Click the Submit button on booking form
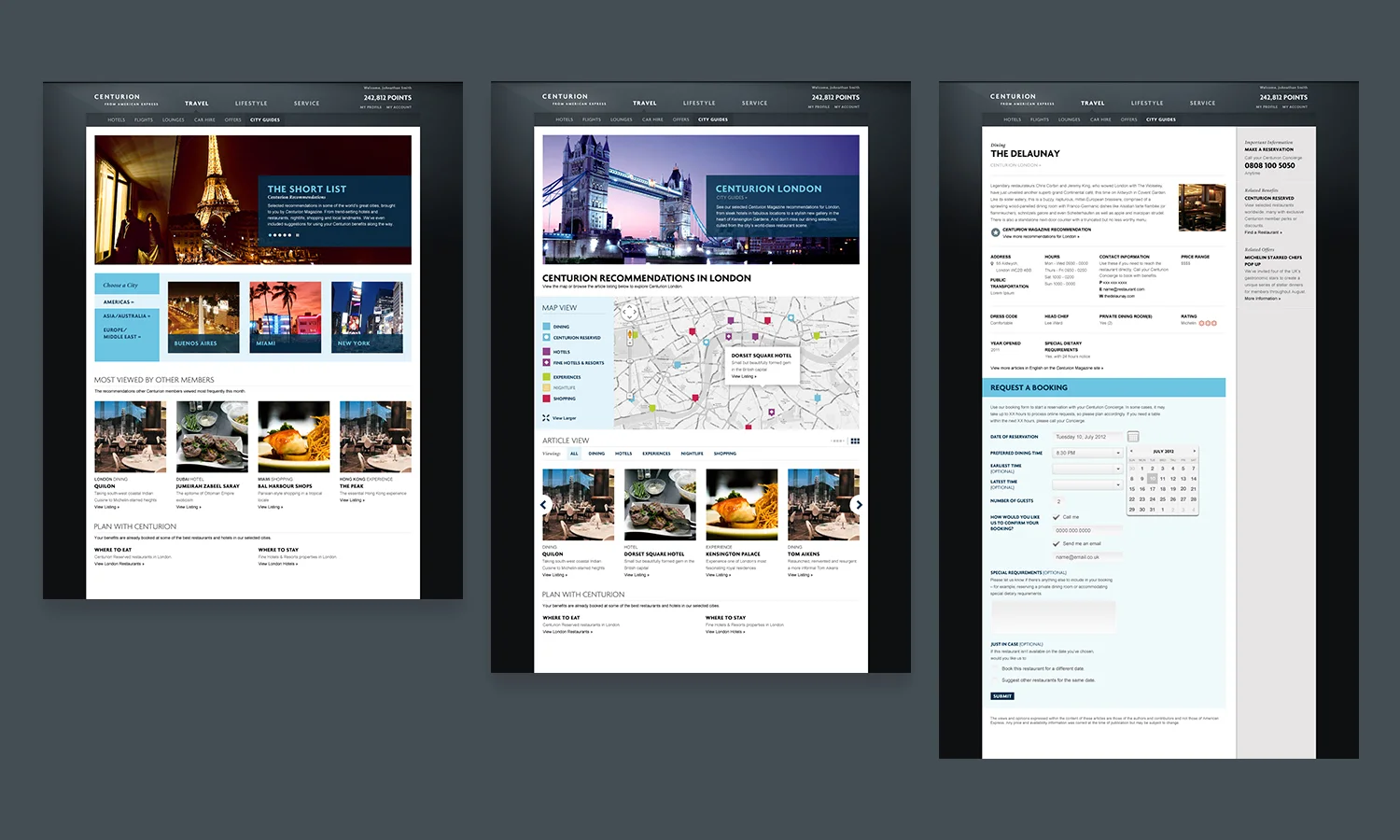Viewport: 1400px width, 840px height. [1001, 696]
